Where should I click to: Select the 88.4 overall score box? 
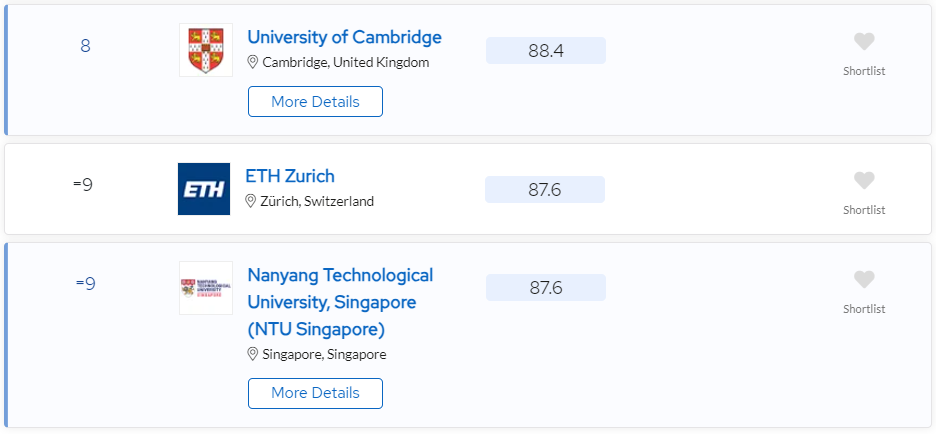[x=546, y=50]
